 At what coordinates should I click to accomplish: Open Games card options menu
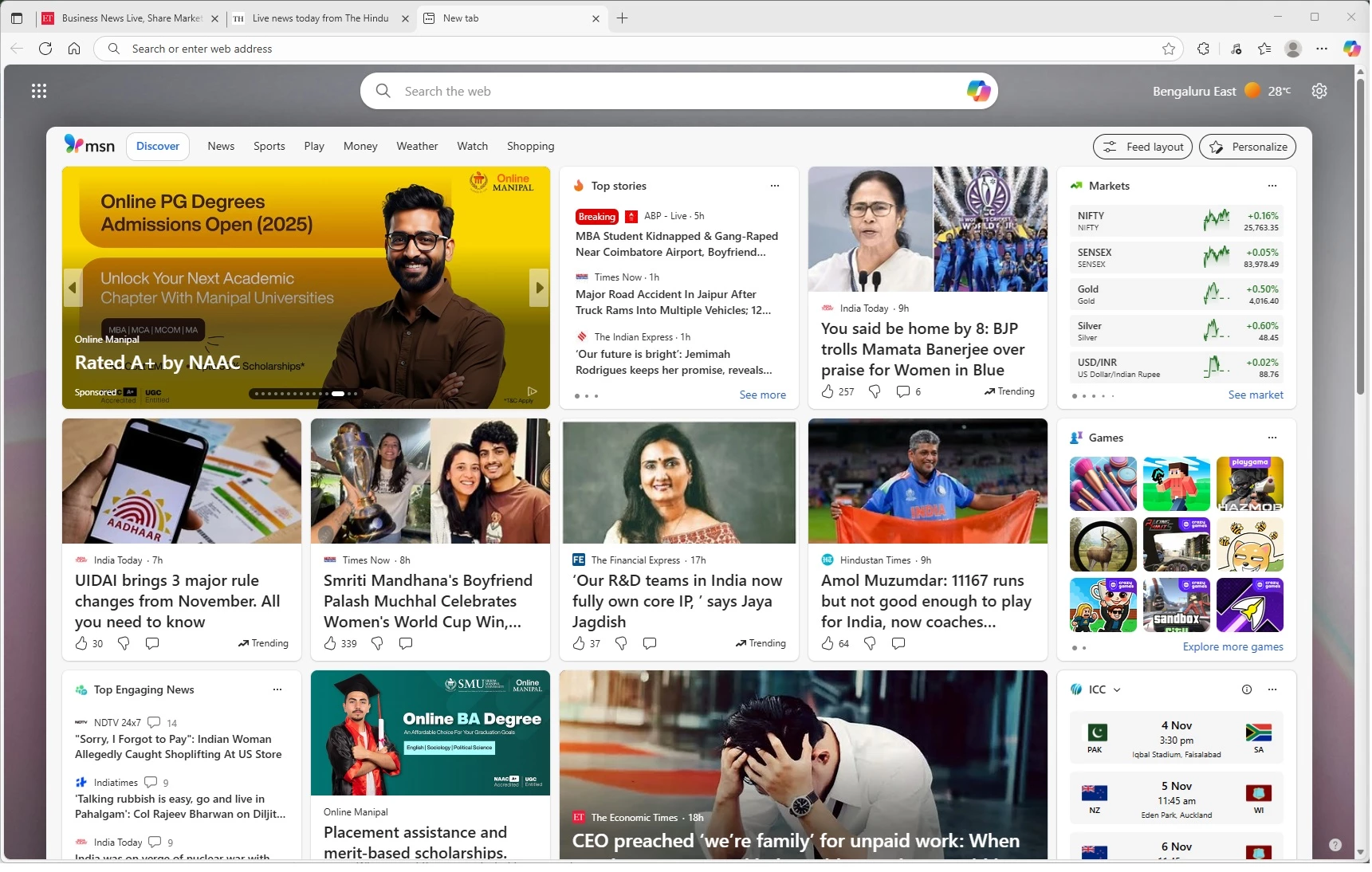[1272, 438]
